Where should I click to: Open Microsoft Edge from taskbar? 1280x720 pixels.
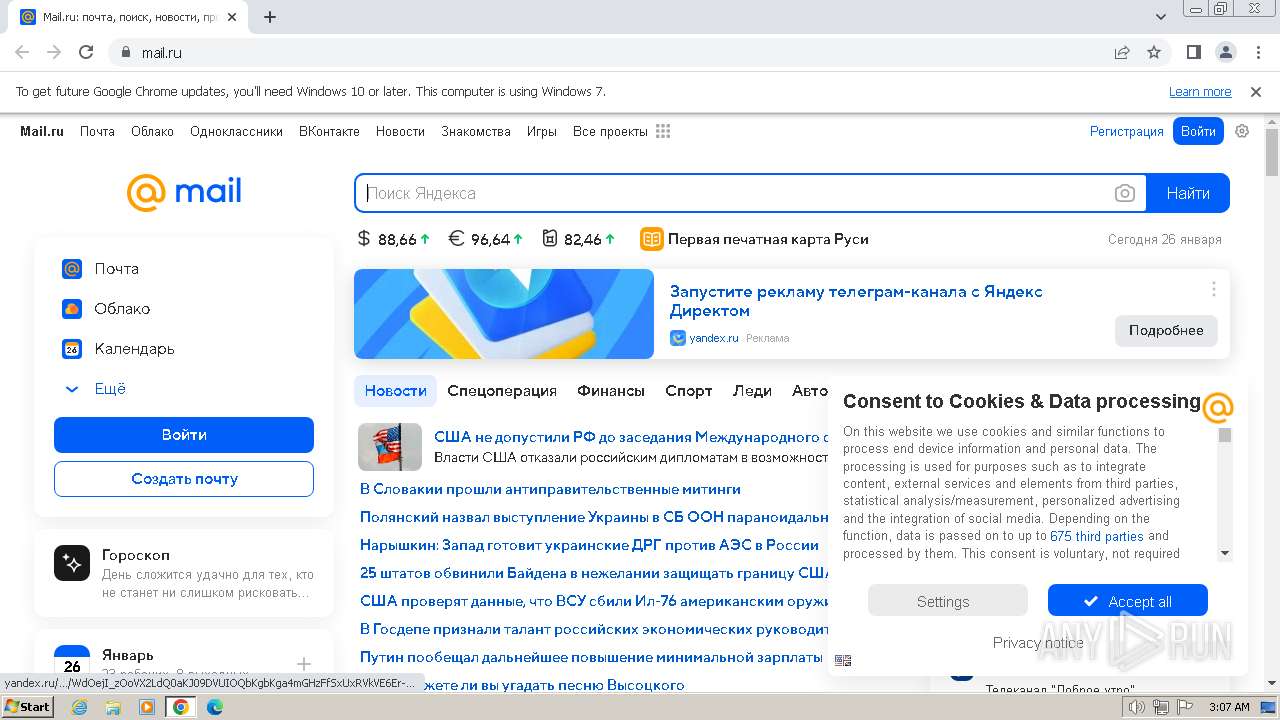tap(214, 707)
